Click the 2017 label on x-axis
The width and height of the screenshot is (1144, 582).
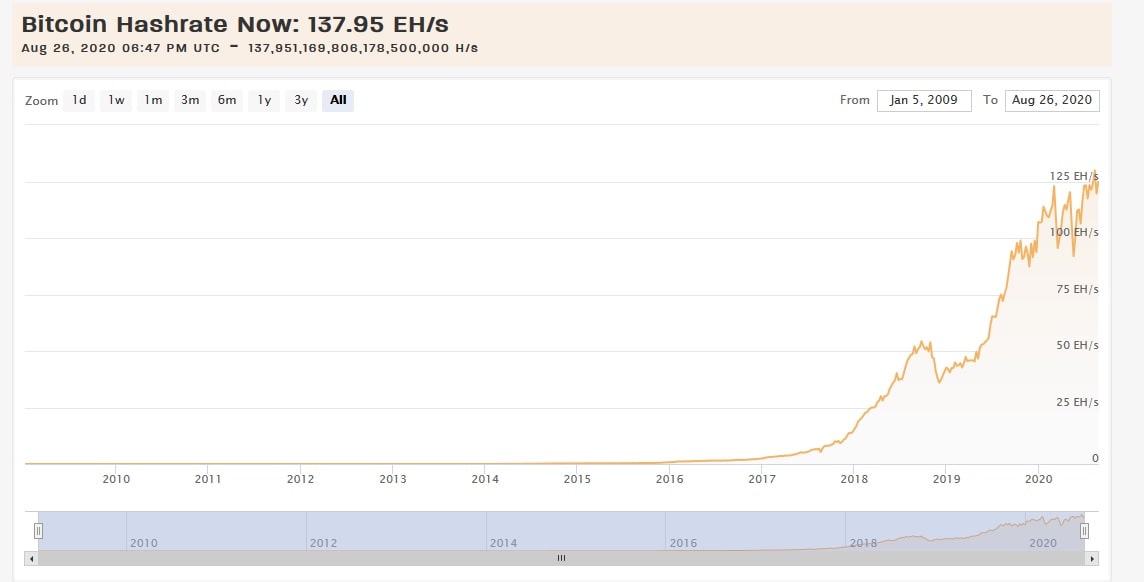(x=762, y=479)
